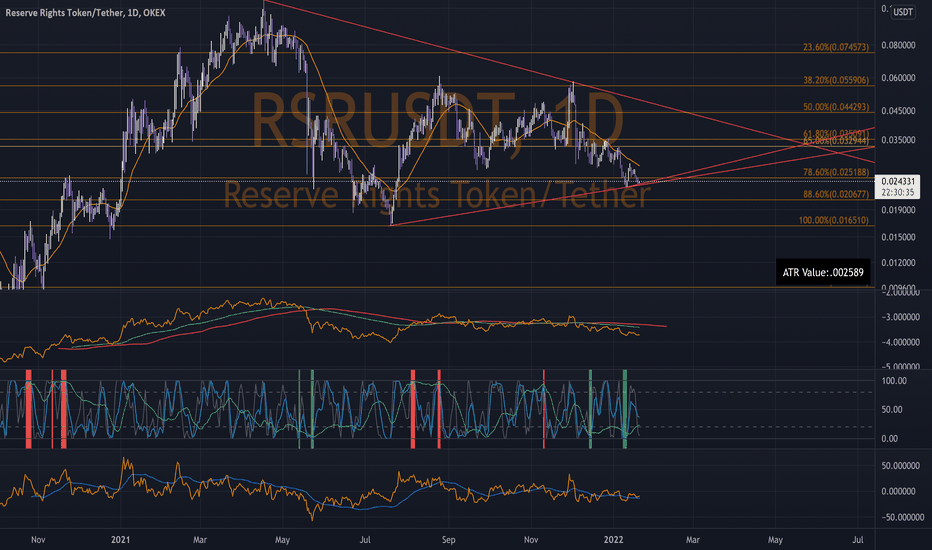Select the 100.00%(0.016510) Fibonacci level label

[833, 220]
